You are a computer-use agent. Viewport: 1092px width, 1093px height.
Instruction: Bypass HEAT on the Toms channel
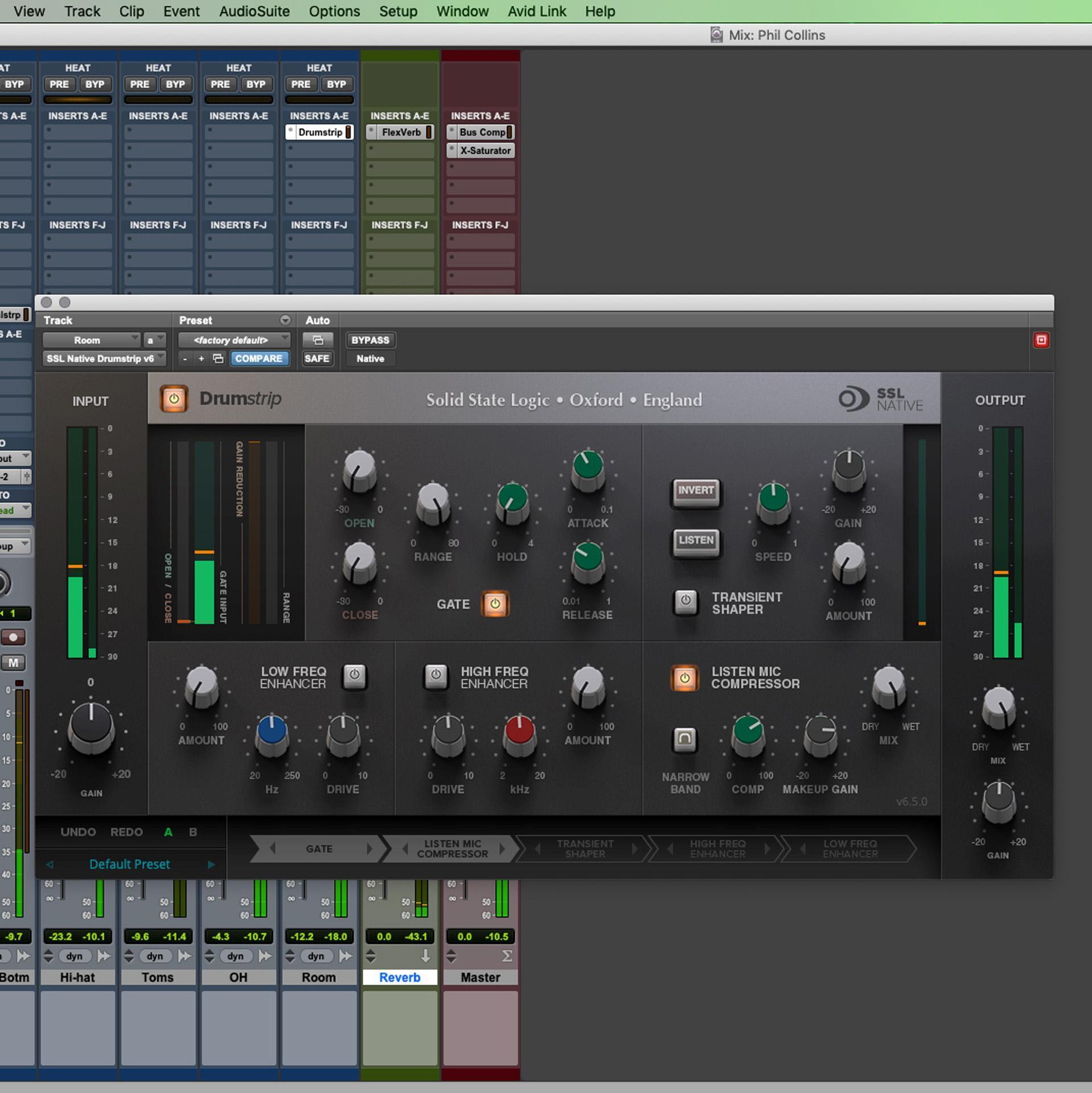pyautogui.click(x=176, y=84)
